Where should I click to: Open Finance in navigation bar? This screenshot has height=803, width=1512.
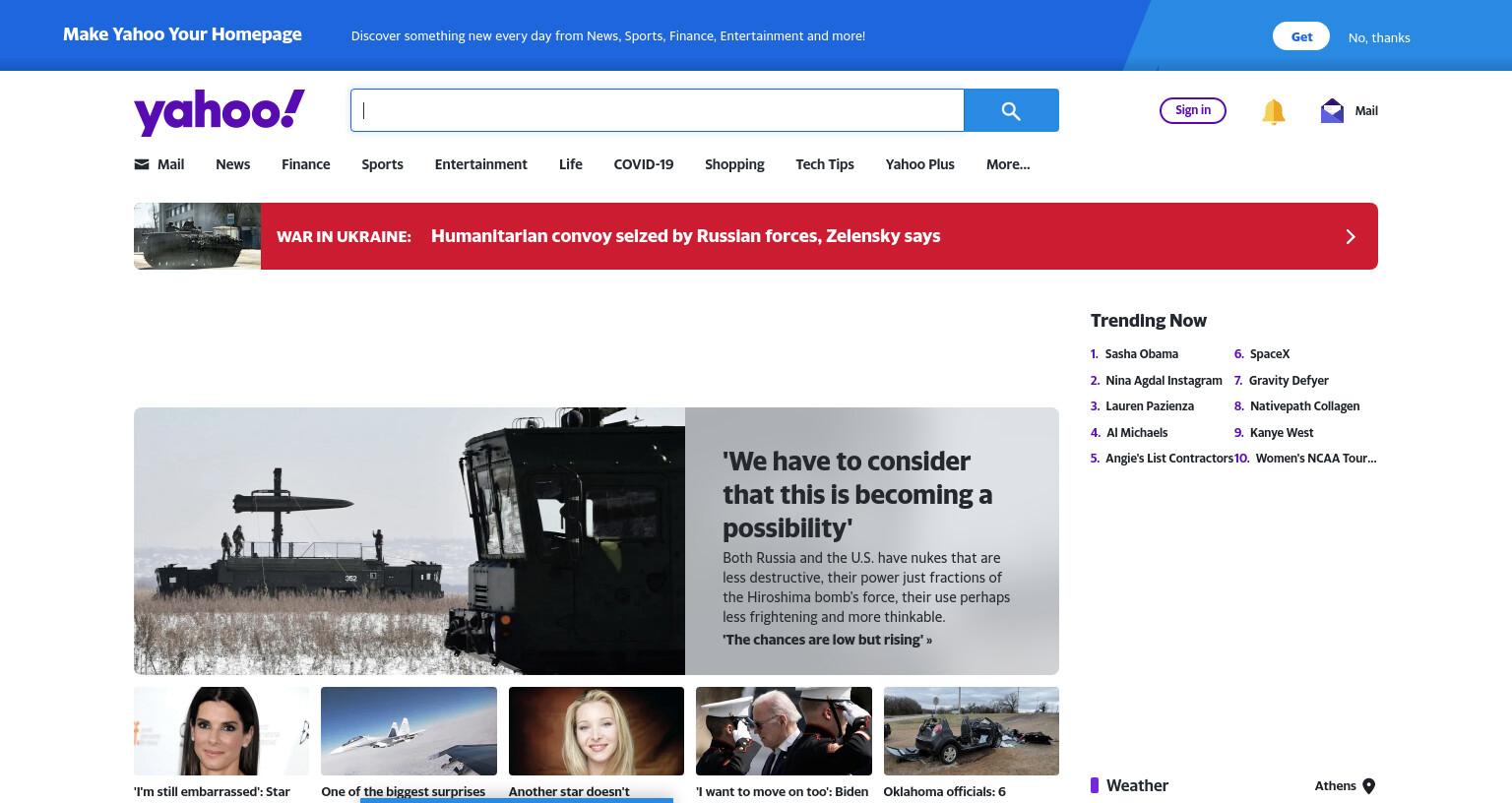(306, 164)
